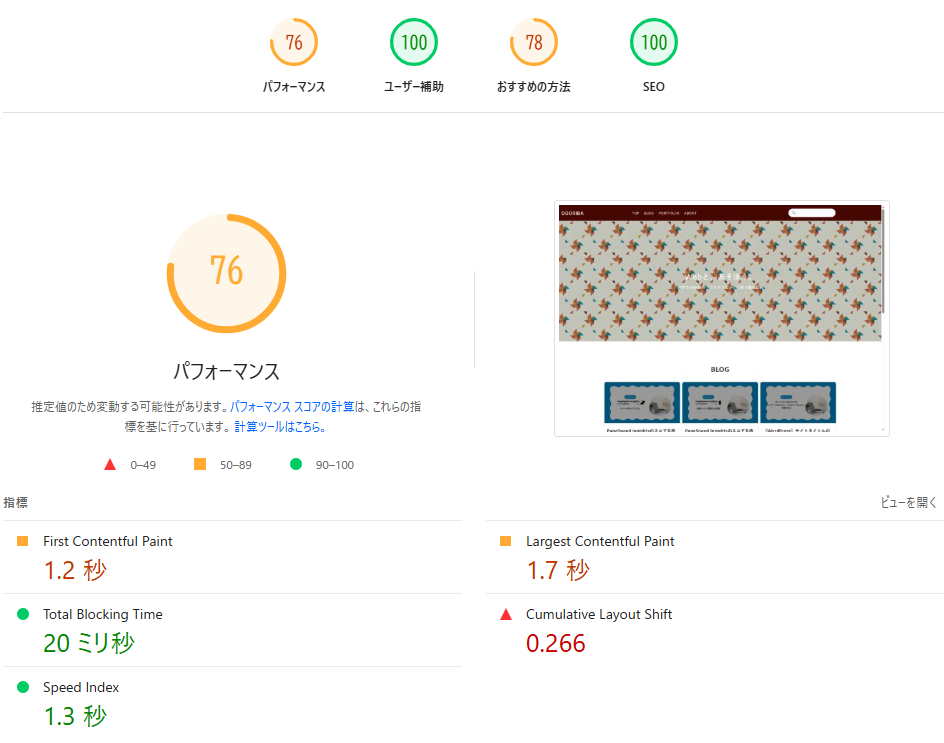
Task: Expand the Cumulative Layout Shift metric row
Action: [599, 614]
